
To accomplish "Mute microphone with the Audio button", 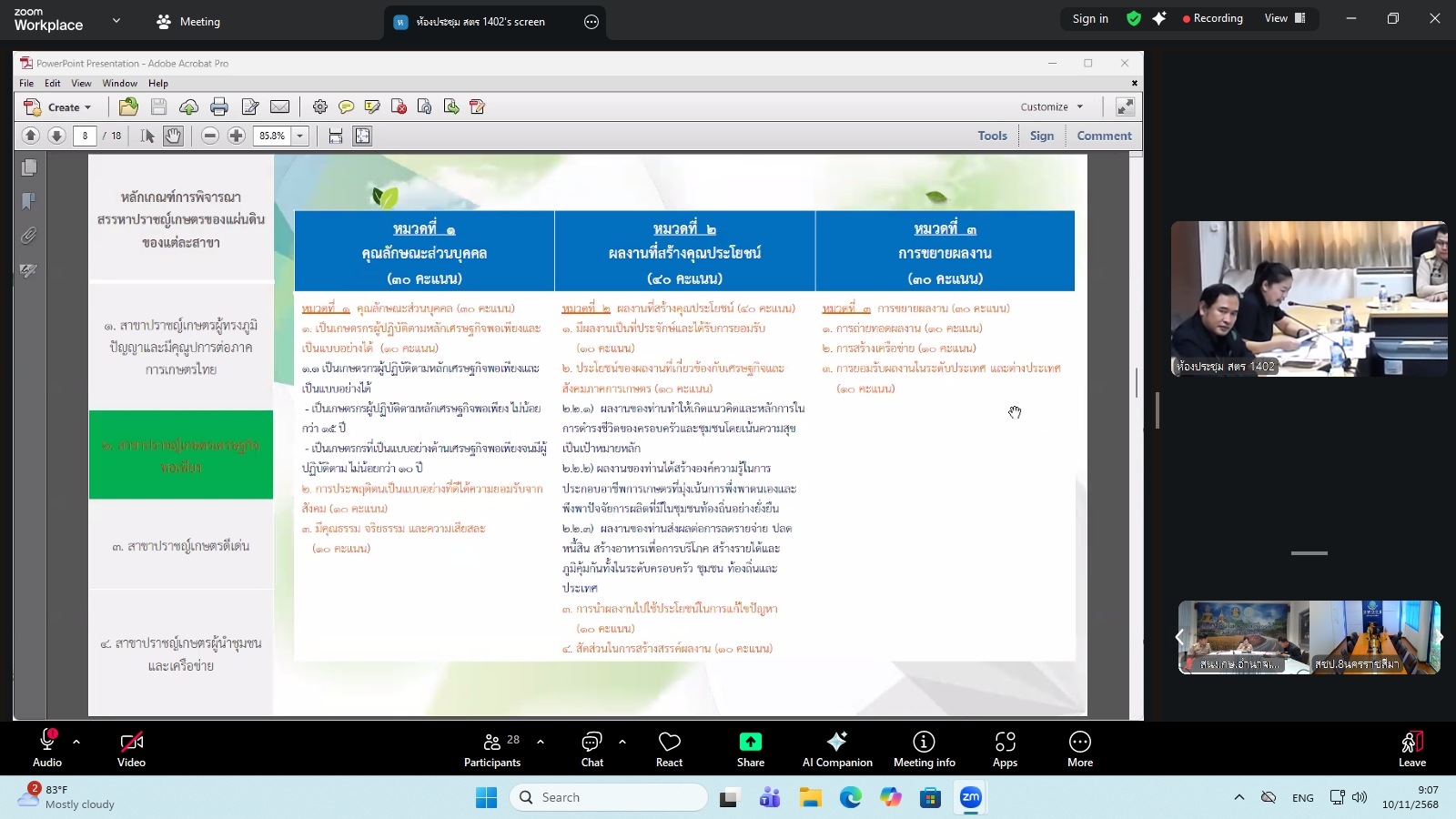I will coord(45,748).
